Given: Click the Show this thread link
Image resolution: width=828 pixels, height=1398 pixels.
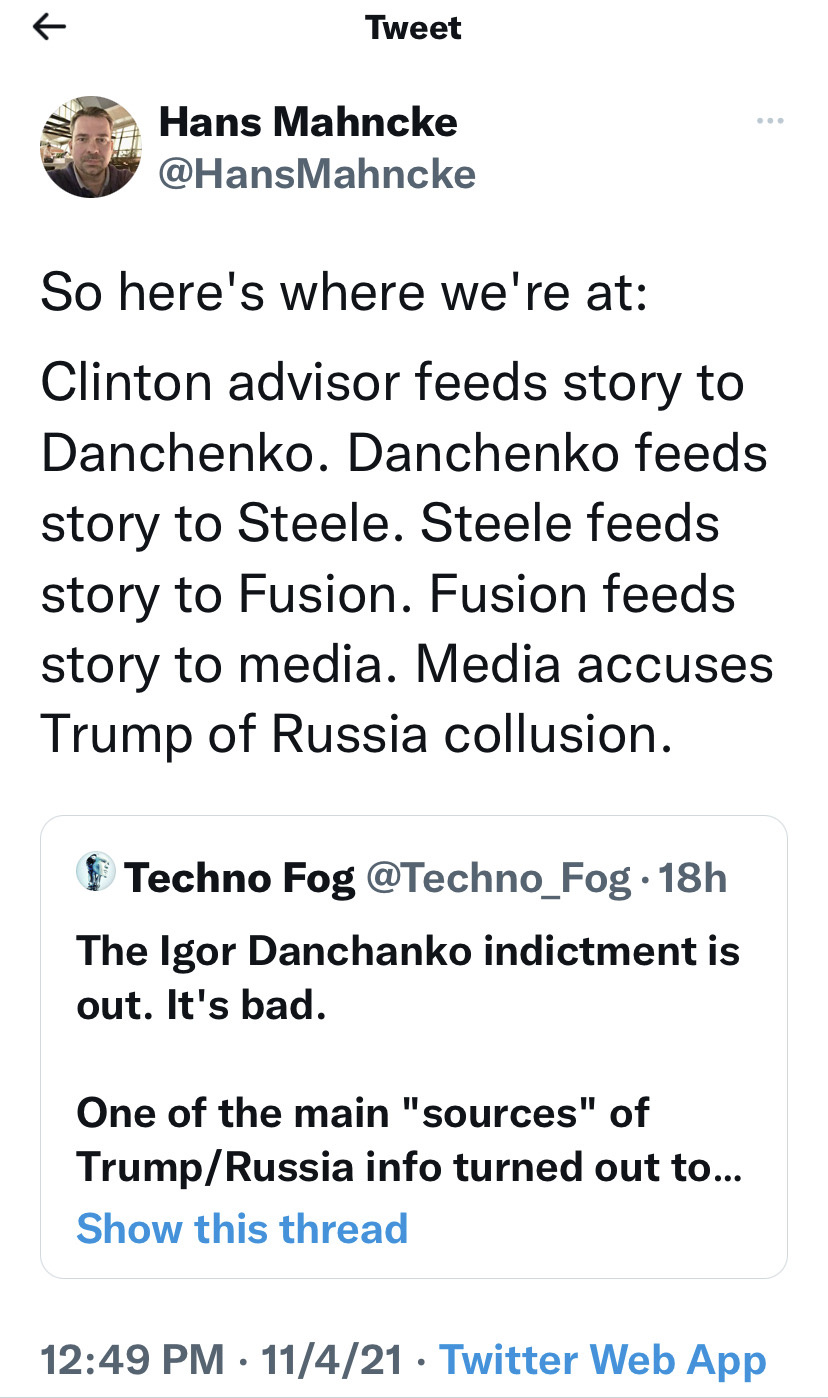Looking at the screenshot, I should click(242, 1227).
